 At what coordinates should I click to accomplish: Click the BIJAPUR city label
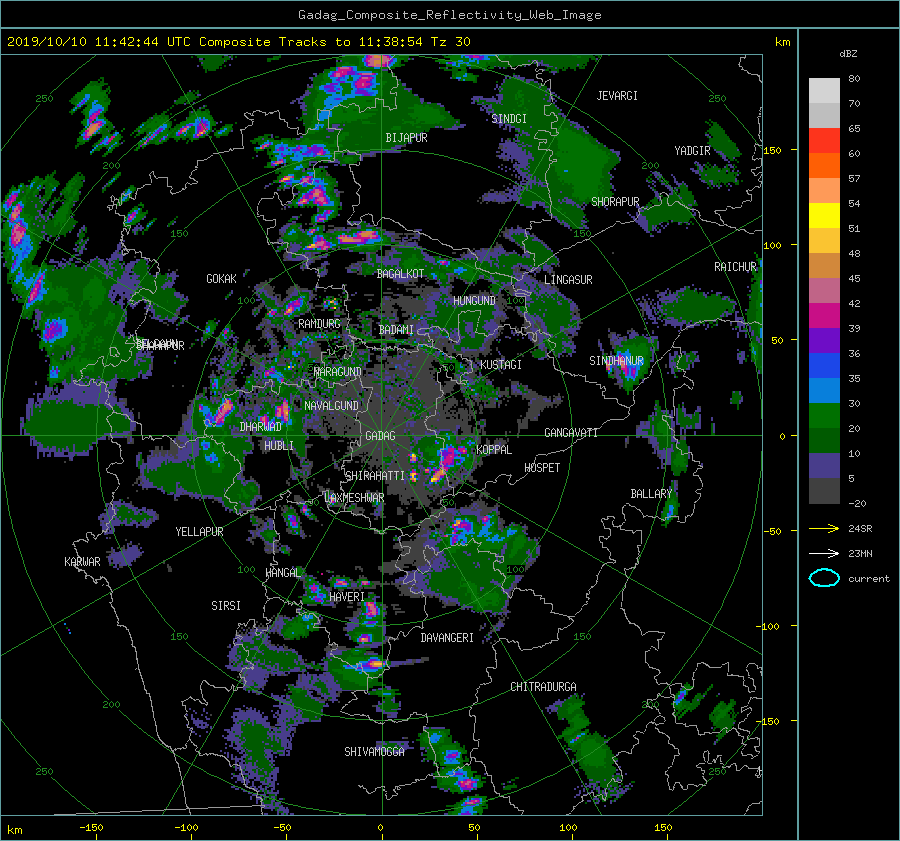click(x=406, y=138)
